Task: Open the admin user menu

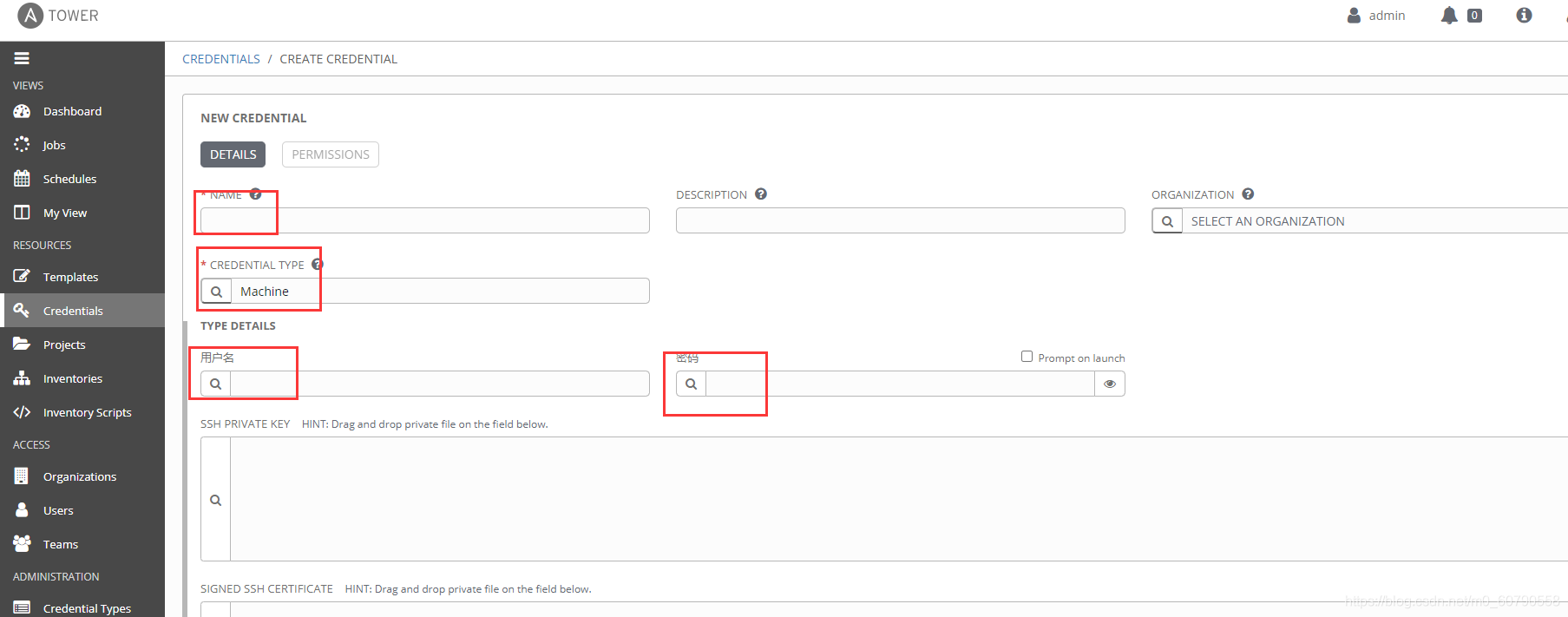Action: coord(1375,16)
